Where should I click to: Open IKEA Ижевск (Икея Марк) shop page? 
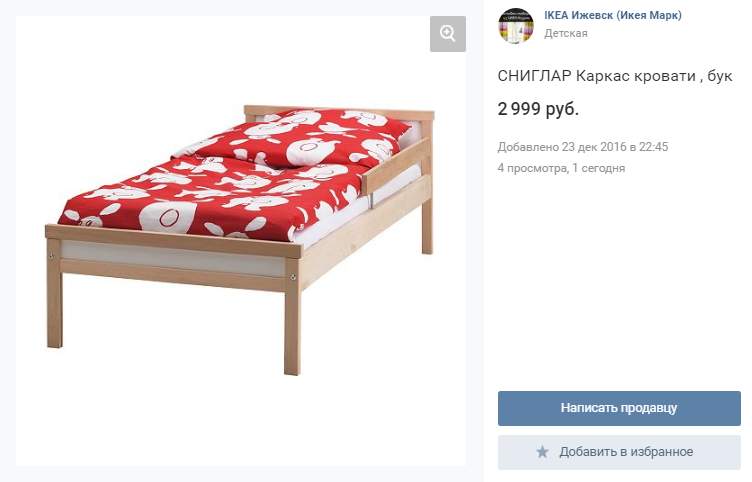pos(612,15)
